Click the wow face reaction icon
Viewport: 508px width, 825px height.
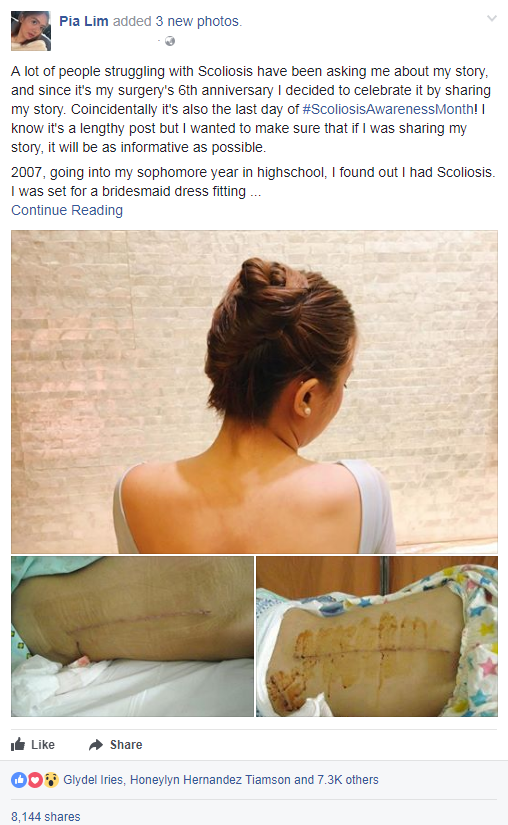[x=50, y=780]
